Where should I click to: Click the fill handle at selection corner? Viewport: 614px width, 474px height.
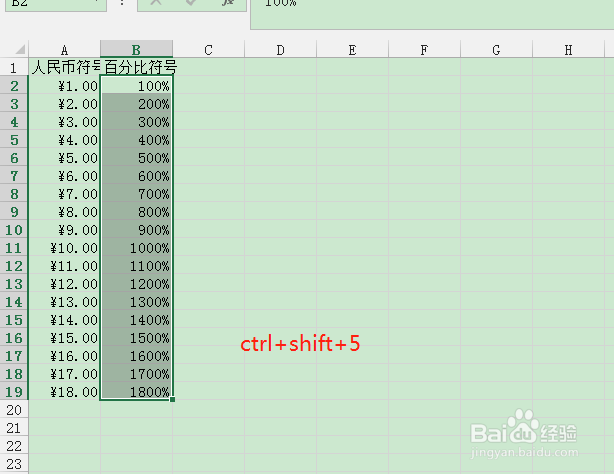tap(173, 400)
